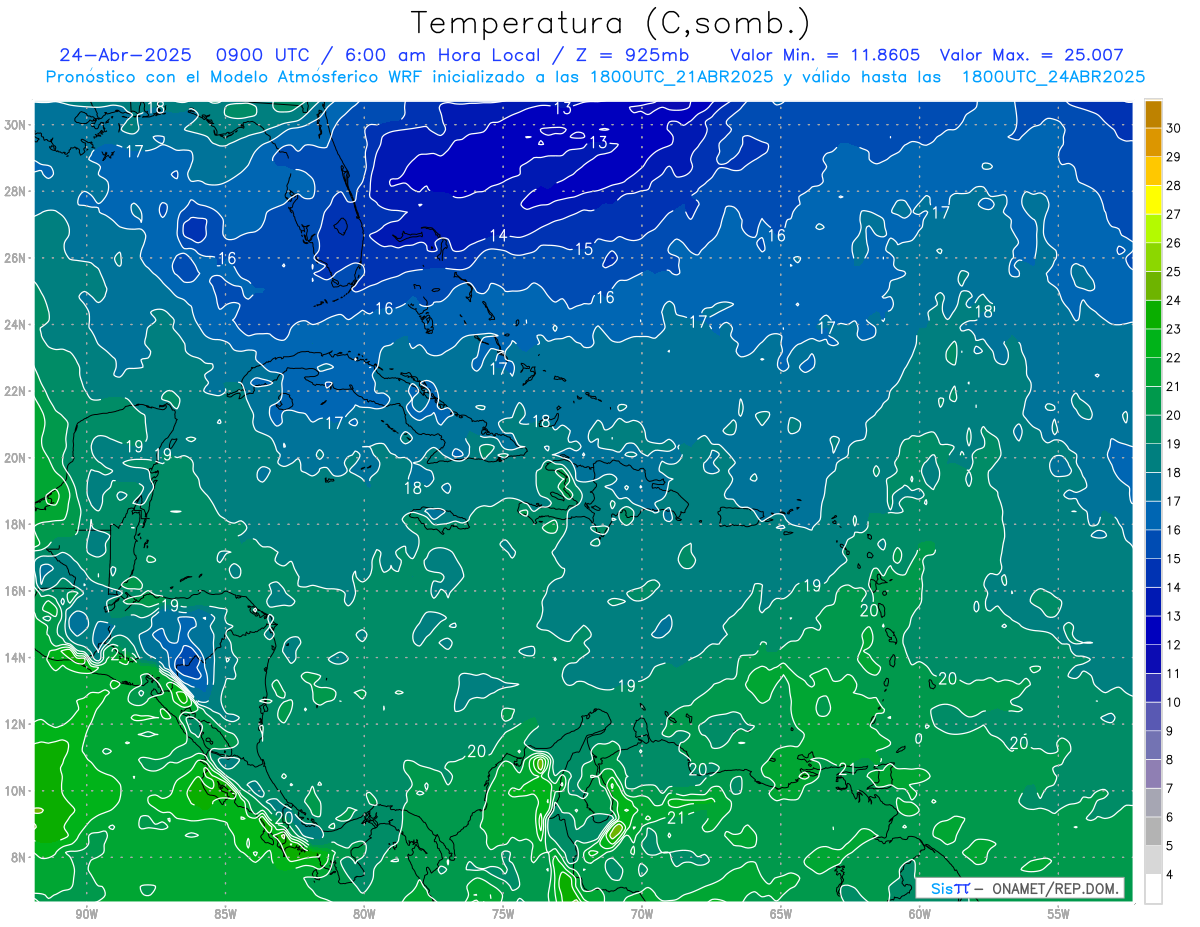Click the '75W' longitude axis label
Image resolution: width=1200 pixels, height=927 pixels.
pyautogui.click(x=503, y=914)
